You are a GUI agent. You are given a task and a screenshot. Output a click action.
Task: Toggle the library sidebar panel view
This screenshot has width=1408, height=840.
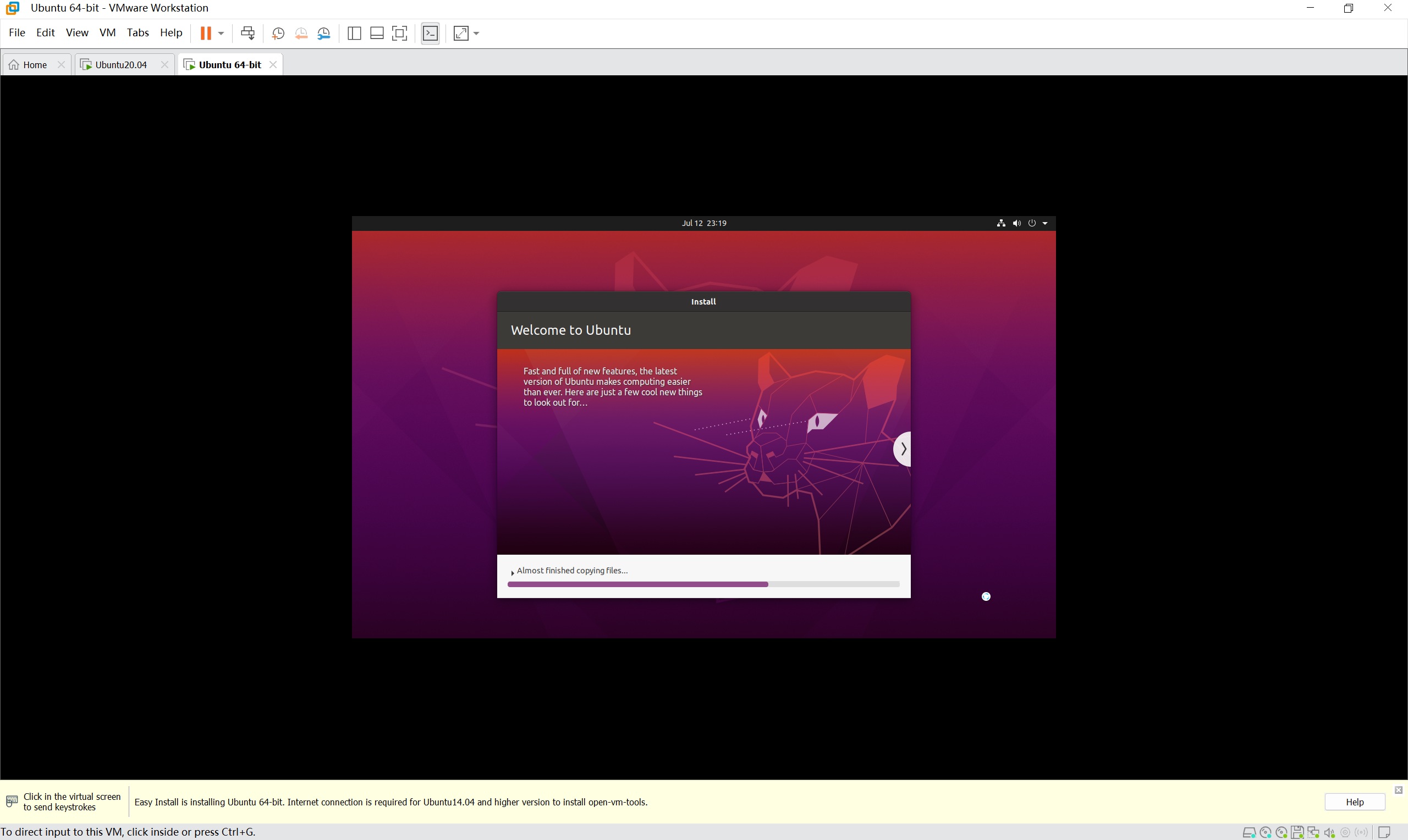(x=354, y=34)
